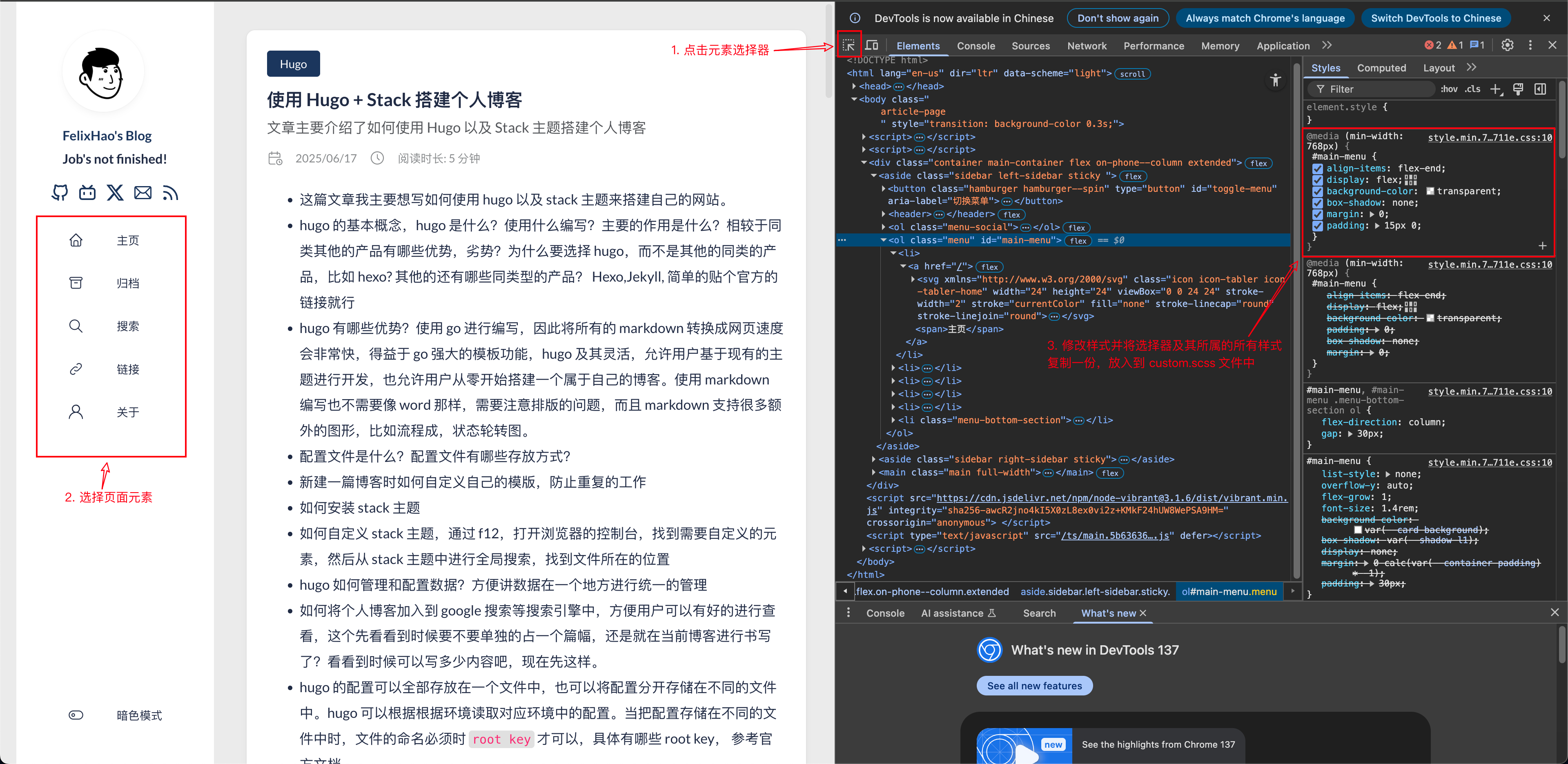Open the DevTools three-dot customize menu

pos(1530,45)
